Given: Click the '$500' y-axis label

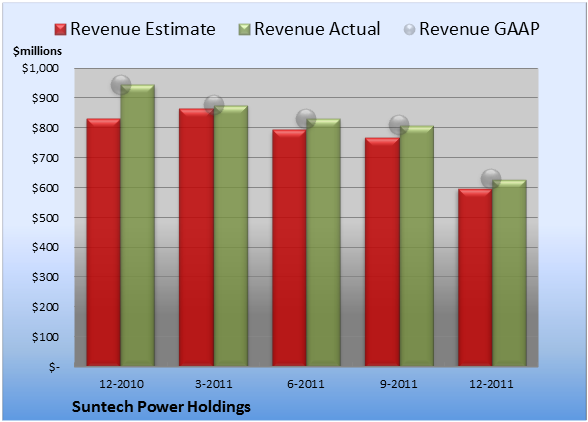Looking at the screenshot, I should click(45, 218).
